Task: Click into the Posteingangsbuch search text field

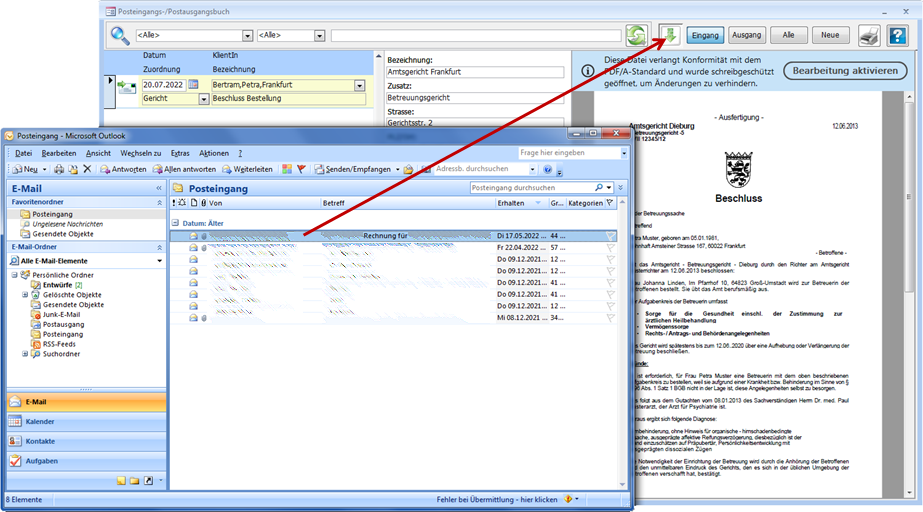Action: (x=476, y=36)
